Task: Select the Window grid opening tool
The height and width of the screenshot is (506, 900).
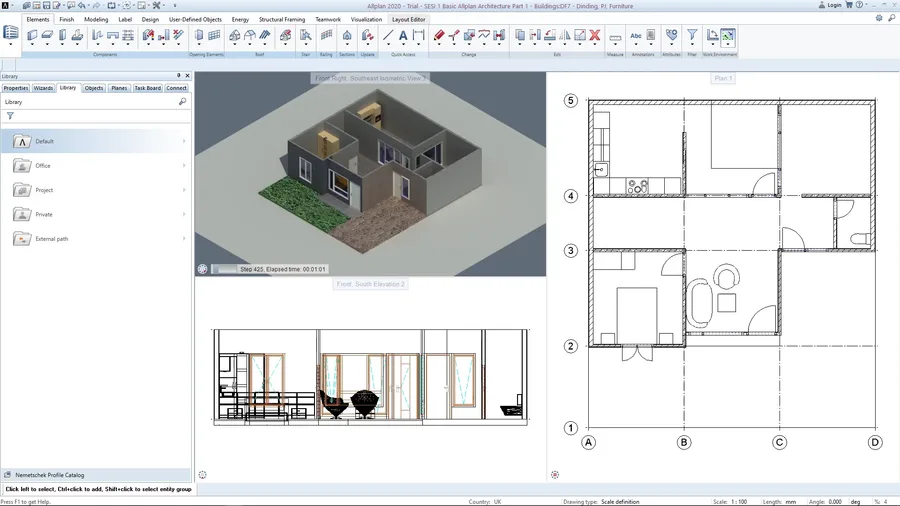Action: 214,36
